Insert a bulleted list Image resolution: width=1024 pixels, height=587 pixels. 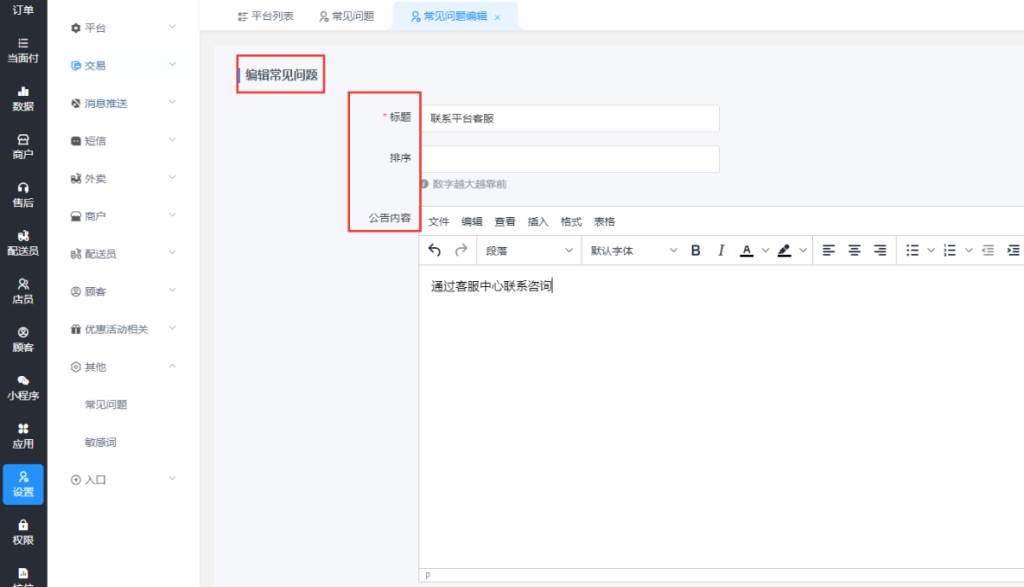912,250
